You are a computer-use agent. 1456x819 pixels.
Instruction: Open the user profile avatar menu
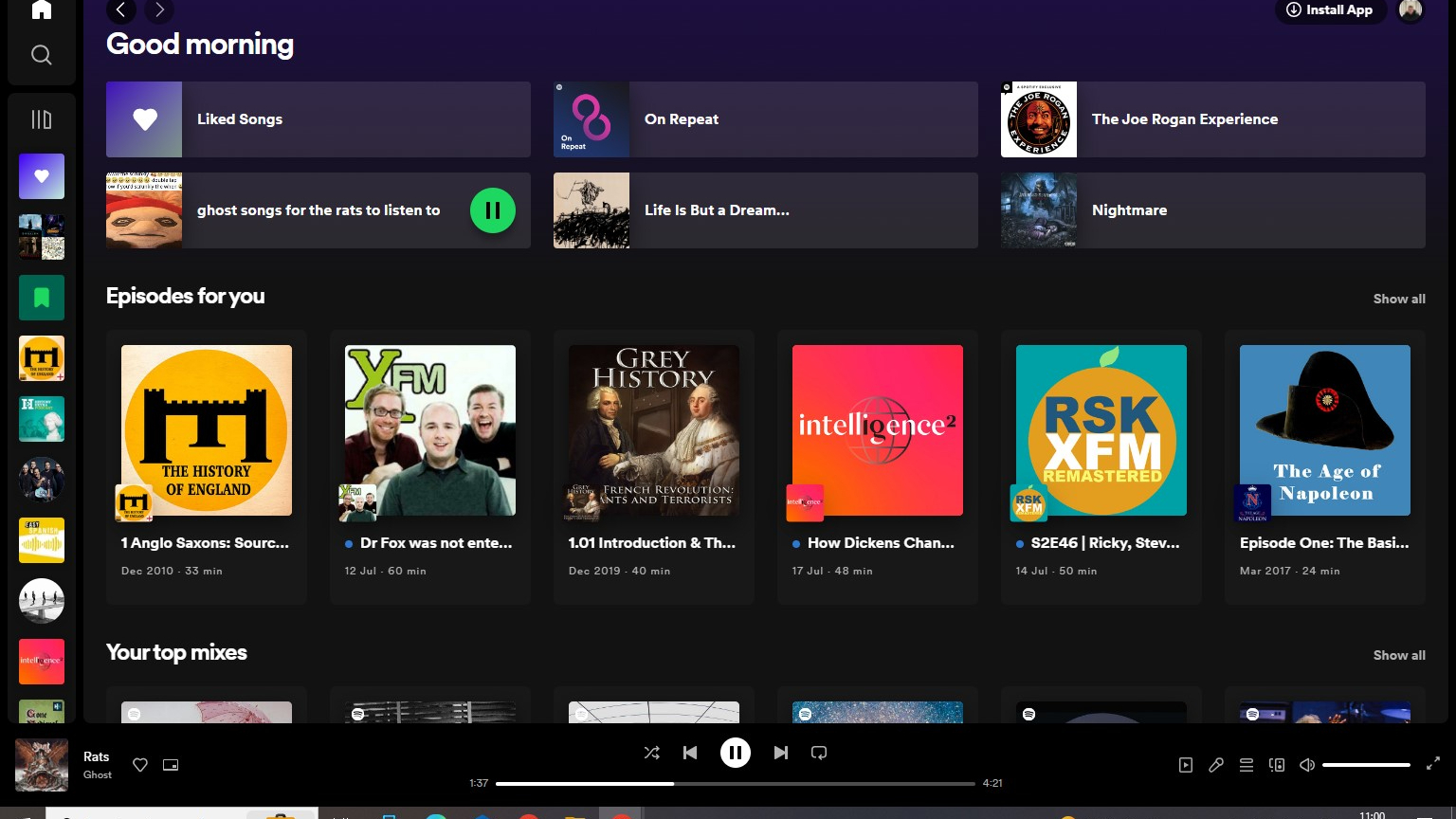pos(1410,10)
